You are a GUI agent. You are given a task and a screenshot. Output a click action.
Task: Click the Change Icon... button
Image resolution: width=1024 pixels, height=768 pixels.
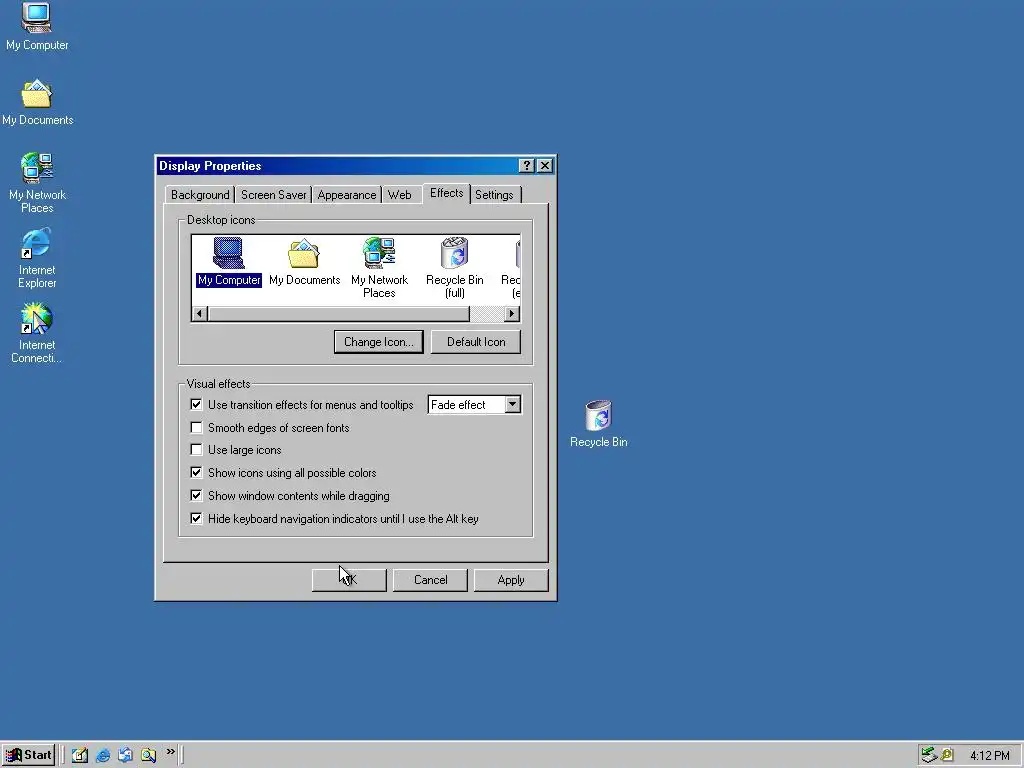coord(379,342)
